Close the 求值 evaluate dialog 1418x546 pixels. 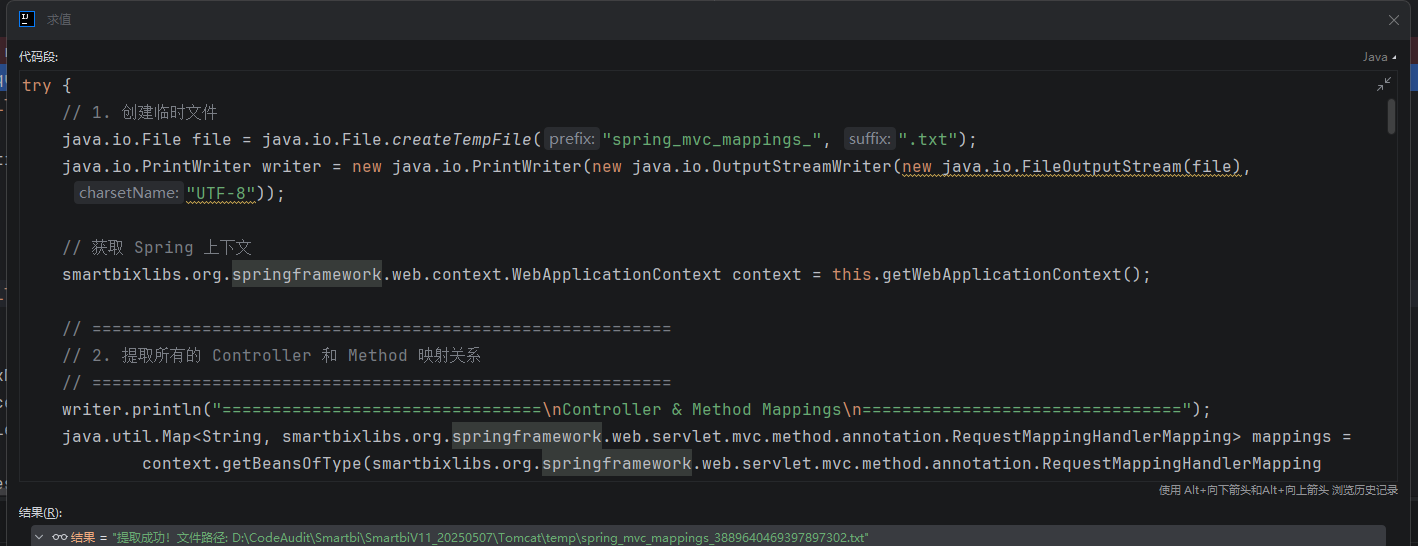coord(1393,20)
